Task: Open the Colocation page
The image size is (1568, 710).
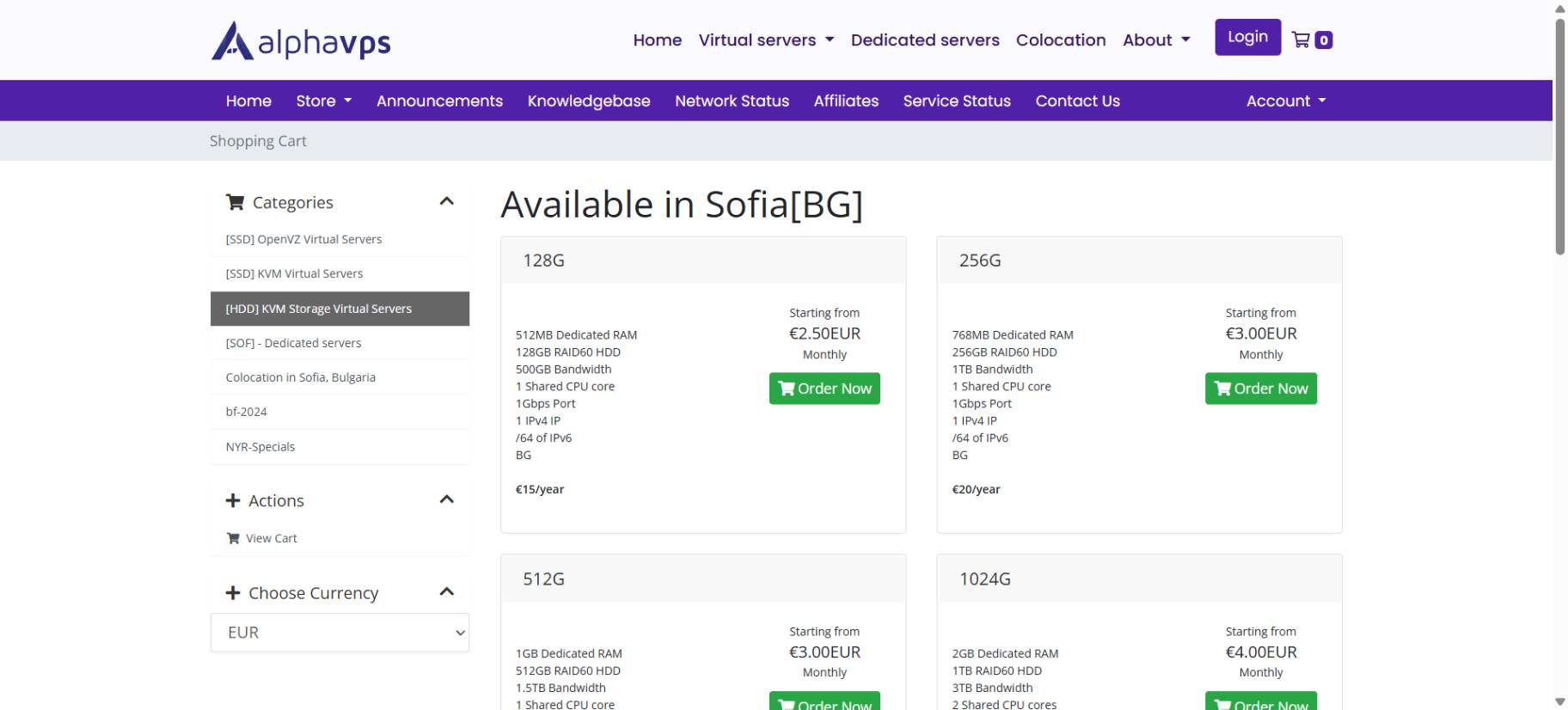Action: (1061, 40)
